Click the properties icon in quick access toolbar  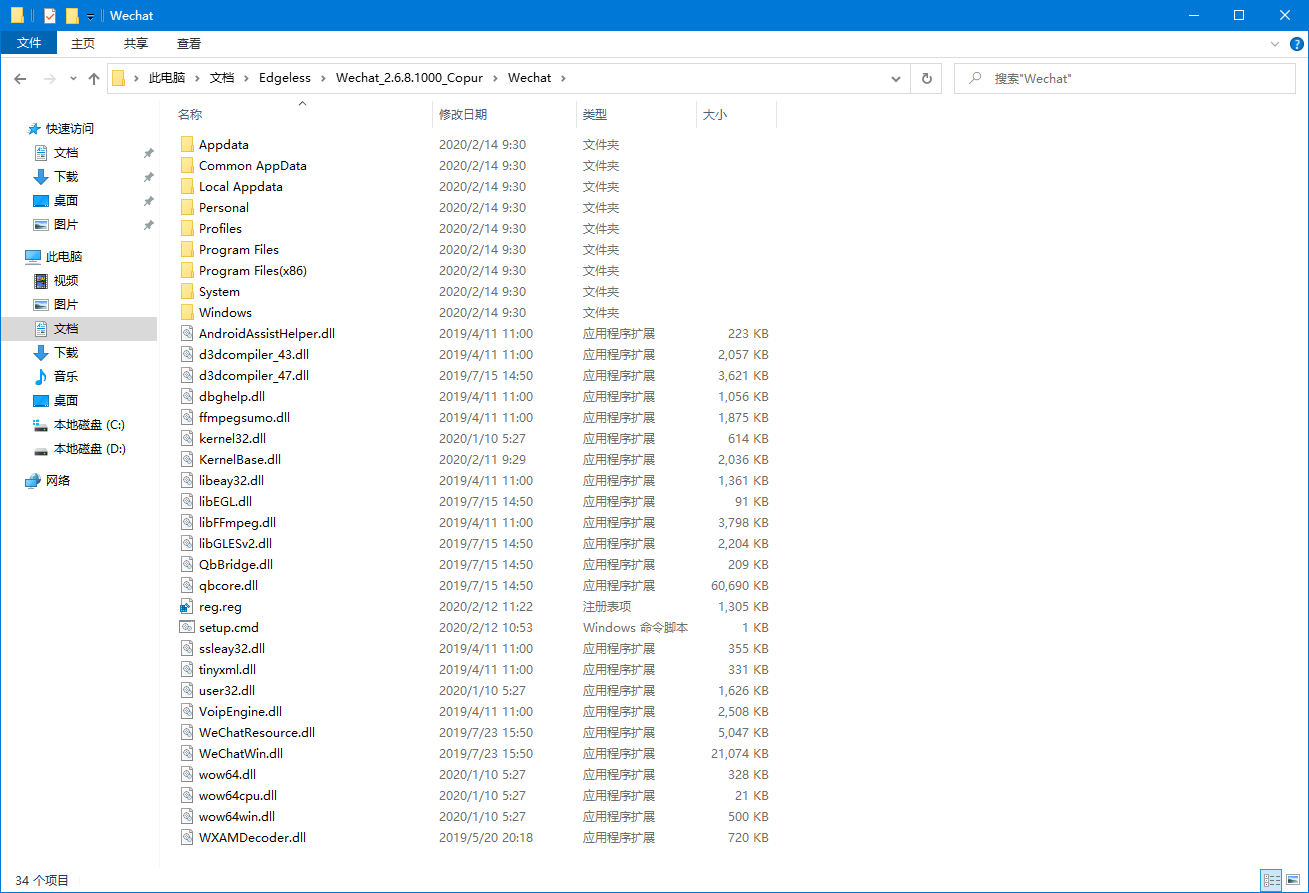click(50, 16)
